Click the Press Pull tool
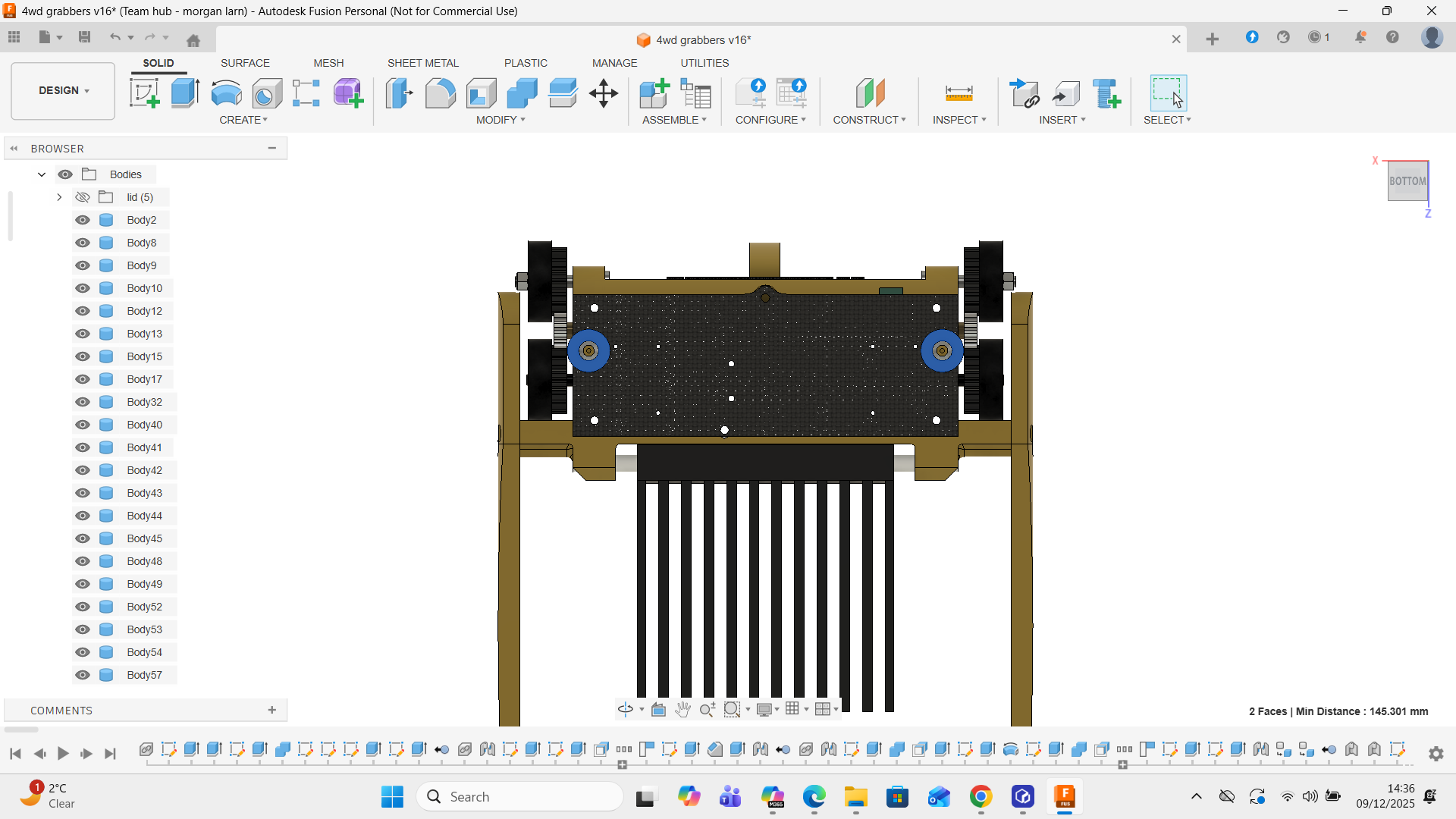Viewport: 1456px width, 819px height. click(399, 93)
